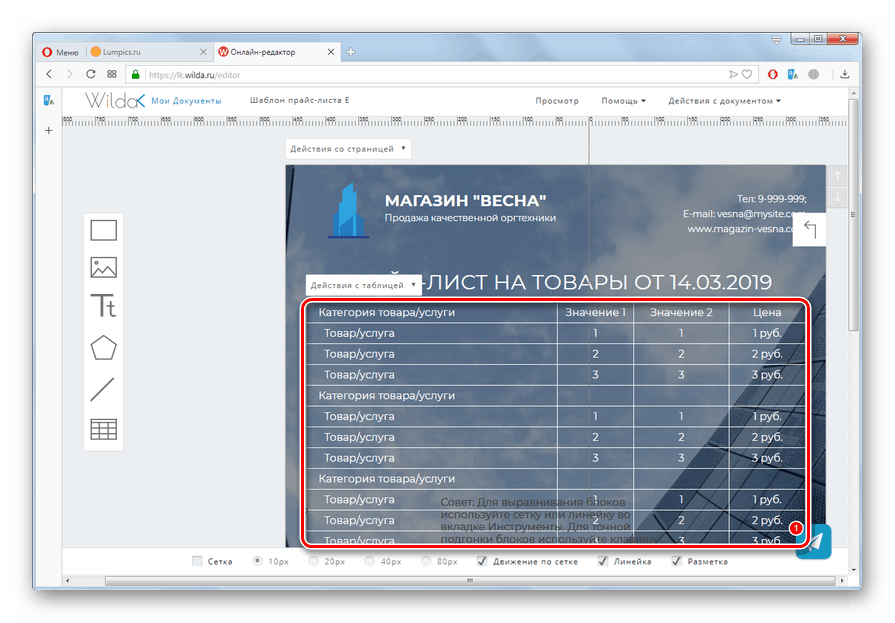
Task: Go back in browser history
Action: point(50,74)
